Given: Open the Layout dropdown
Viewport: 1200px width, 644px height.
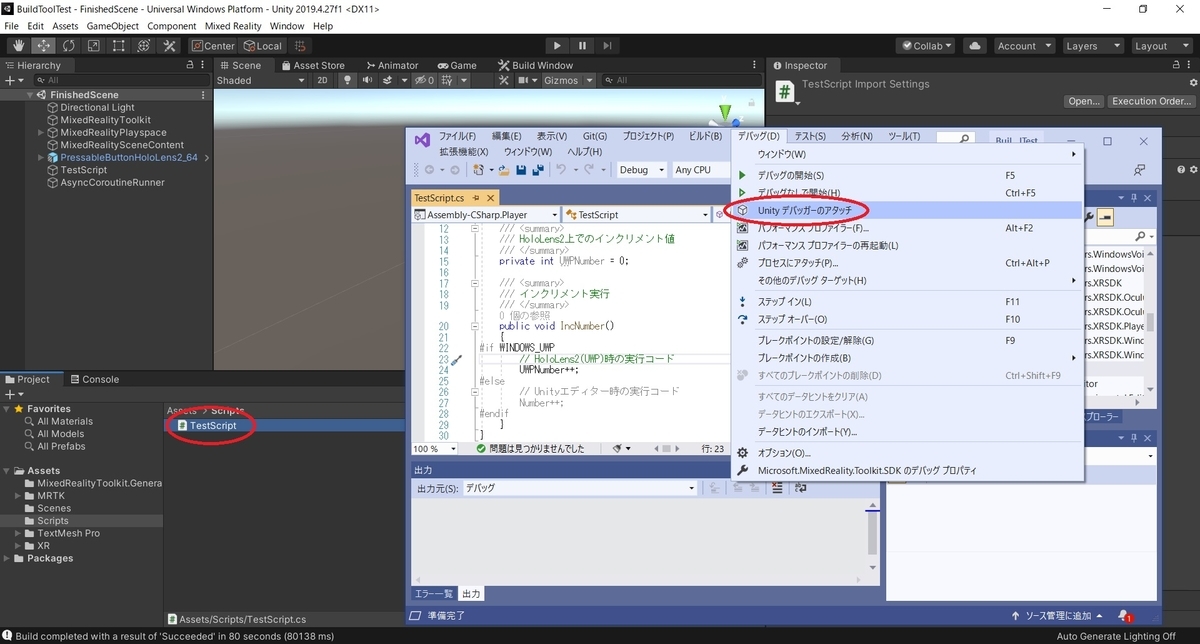Looking at the screenshot, I should [x=1160, y=46].
